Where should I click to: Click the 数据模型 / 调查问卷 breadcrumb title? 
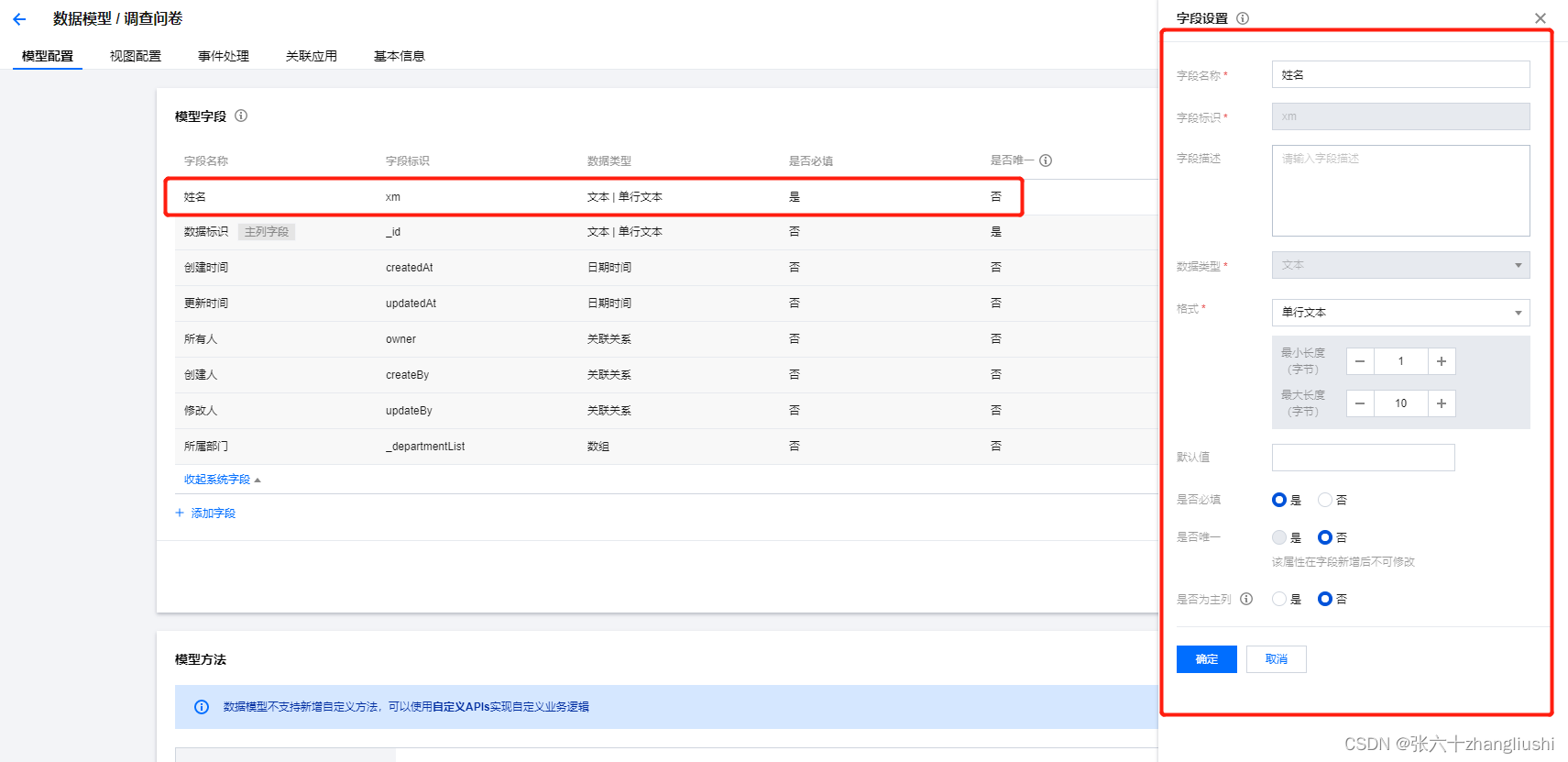click(x=118, y=18)
